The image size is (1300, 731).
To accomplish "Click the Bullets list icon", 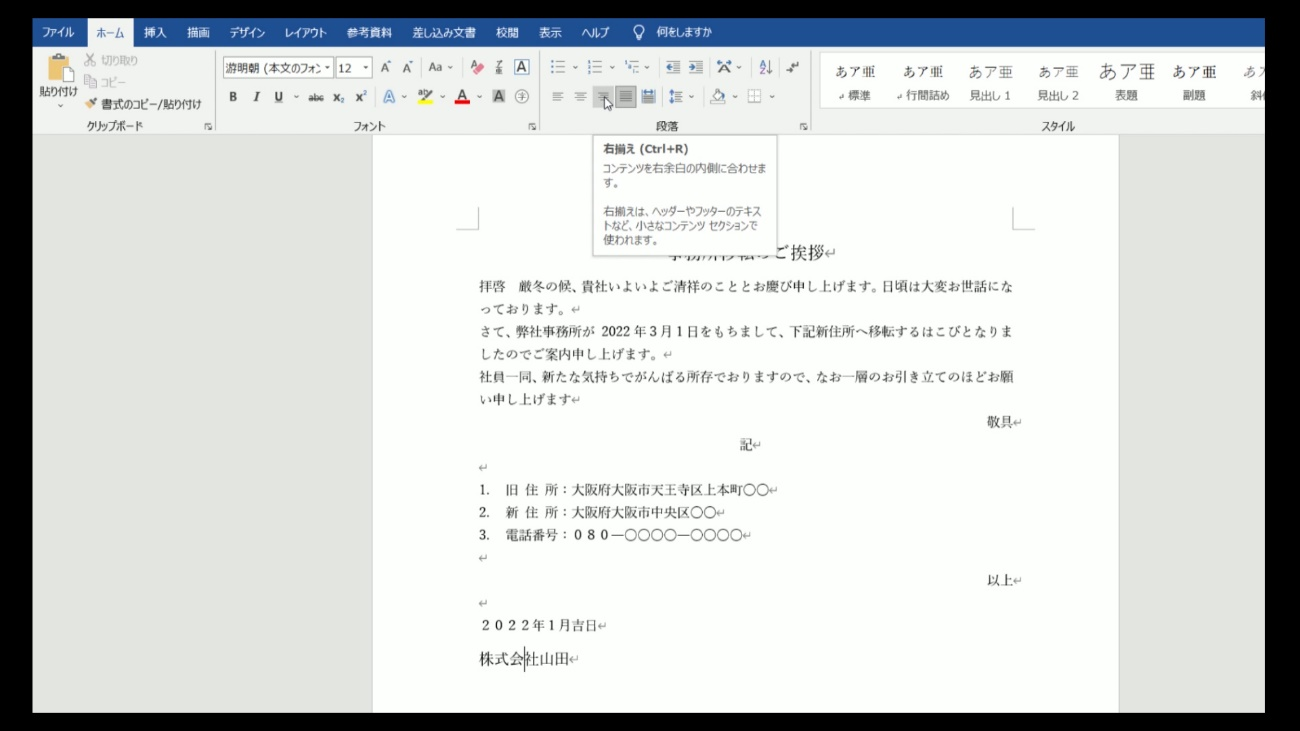I will click(x=558, y=68).
